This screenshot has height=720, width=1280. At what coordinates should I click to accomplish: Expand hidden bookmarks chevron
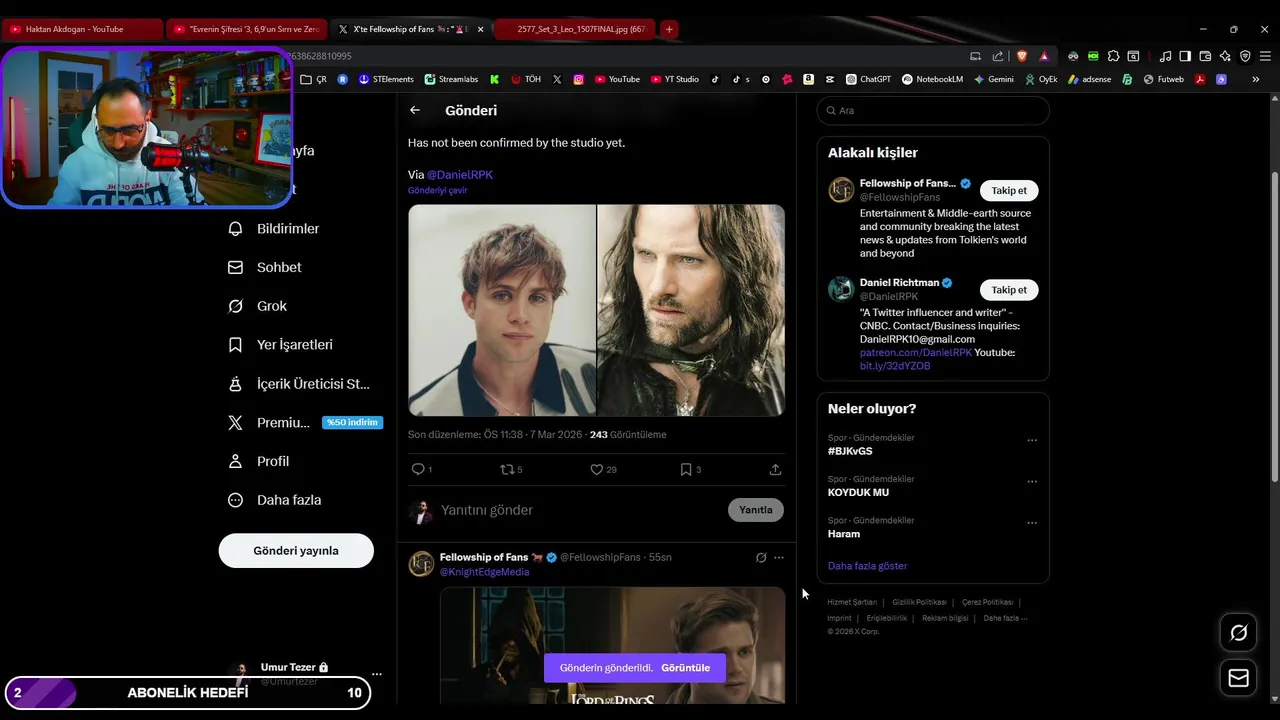(x=1256, y=79)
